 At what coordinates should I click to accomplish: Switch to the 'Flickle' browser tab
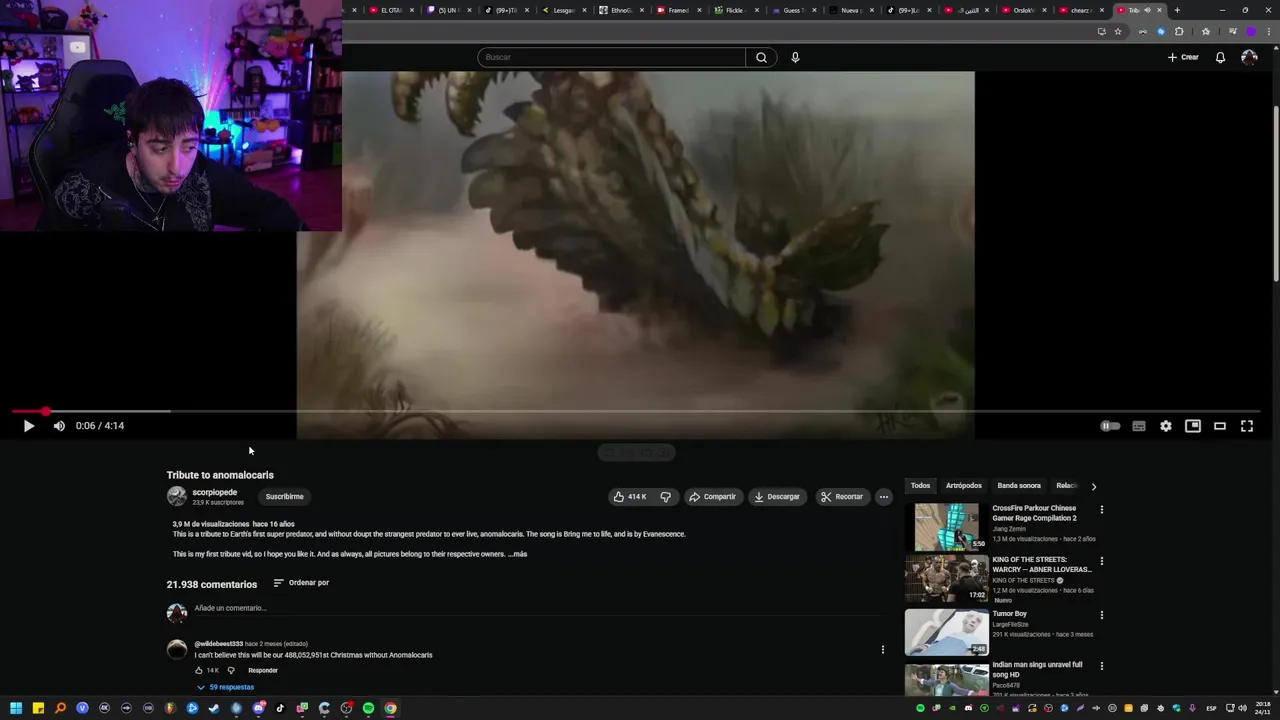tap(735, 10)
